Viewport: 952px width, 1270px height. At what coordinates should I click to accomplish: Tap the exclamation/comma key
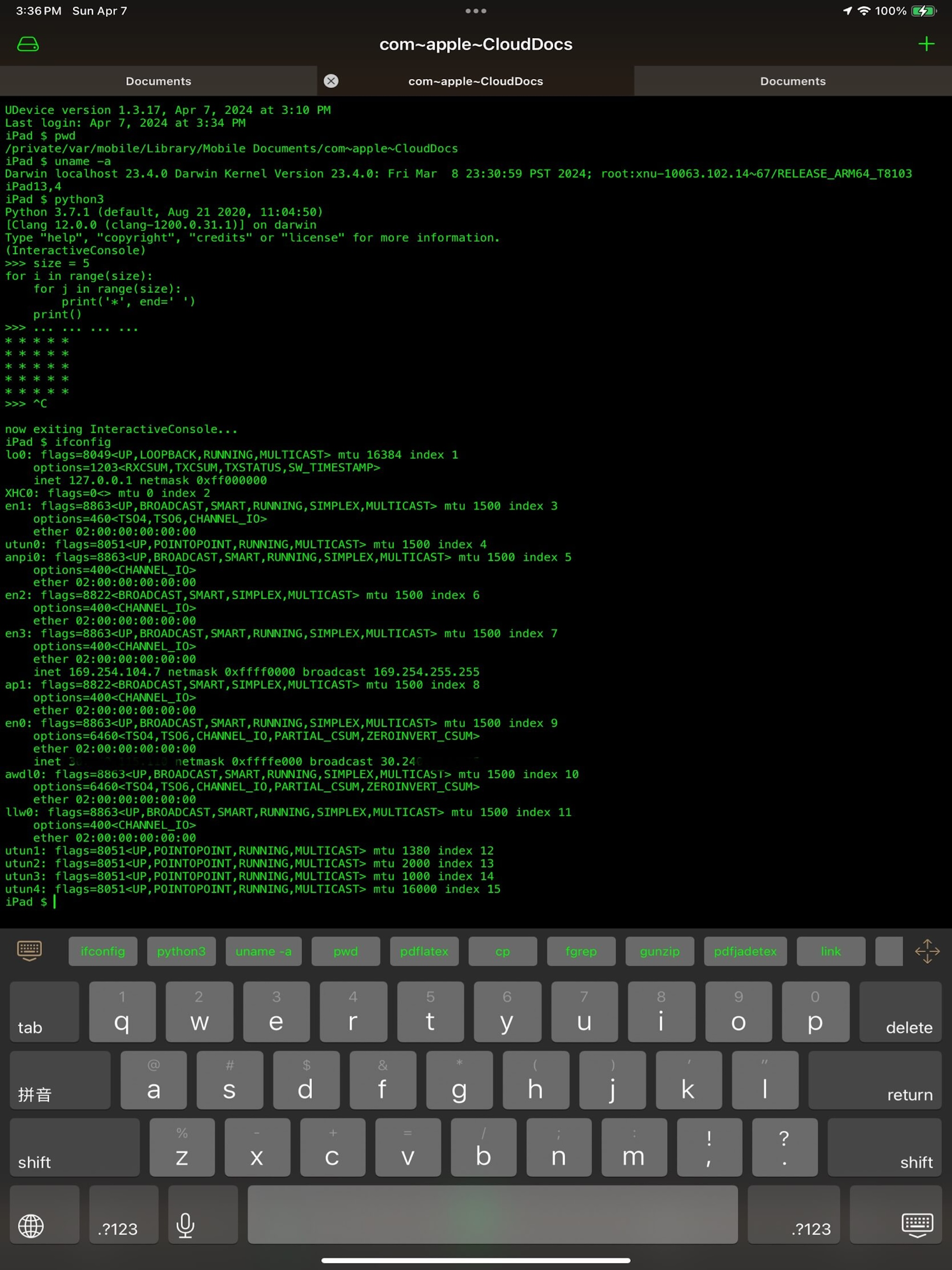pos(709,1147)
